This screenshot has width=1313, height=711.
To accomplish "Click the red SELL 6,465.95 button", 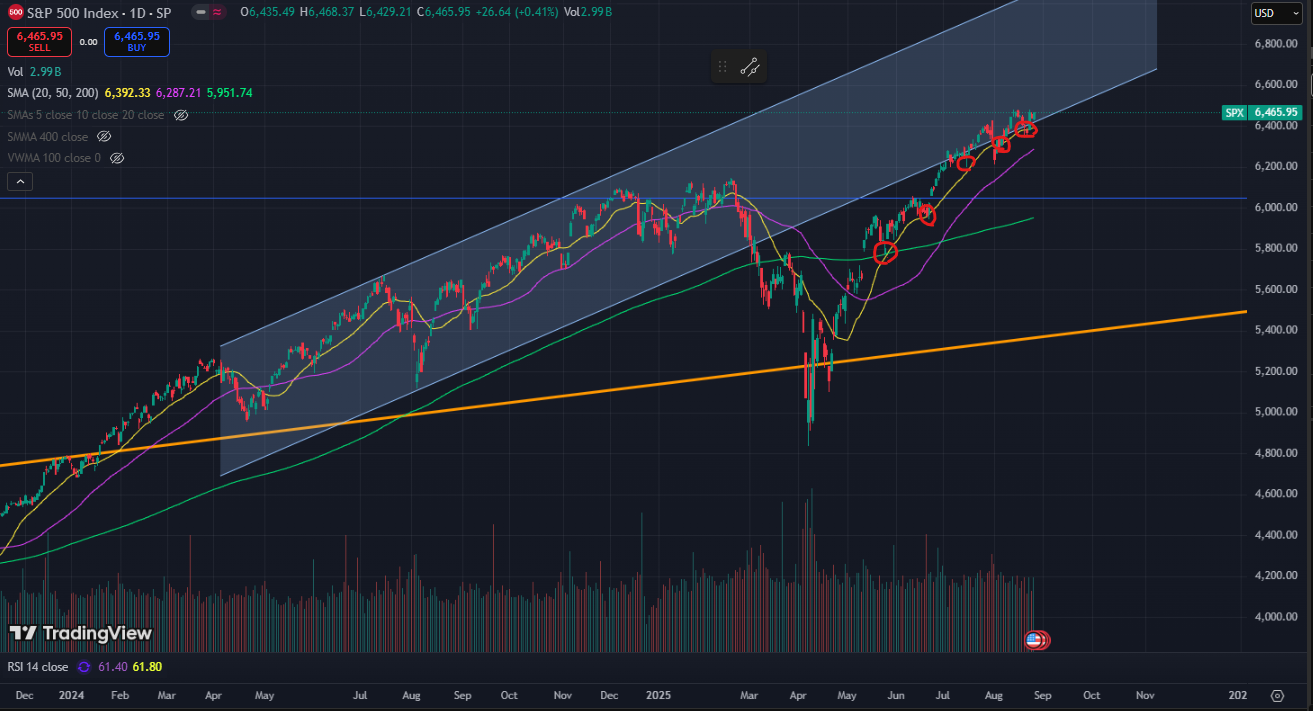I will (x=39, y=41).
